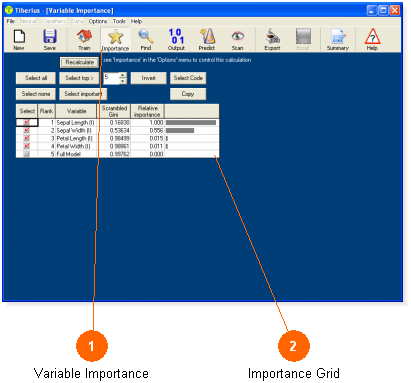Click the Tiberius title bar app icon

click(9, 10)
